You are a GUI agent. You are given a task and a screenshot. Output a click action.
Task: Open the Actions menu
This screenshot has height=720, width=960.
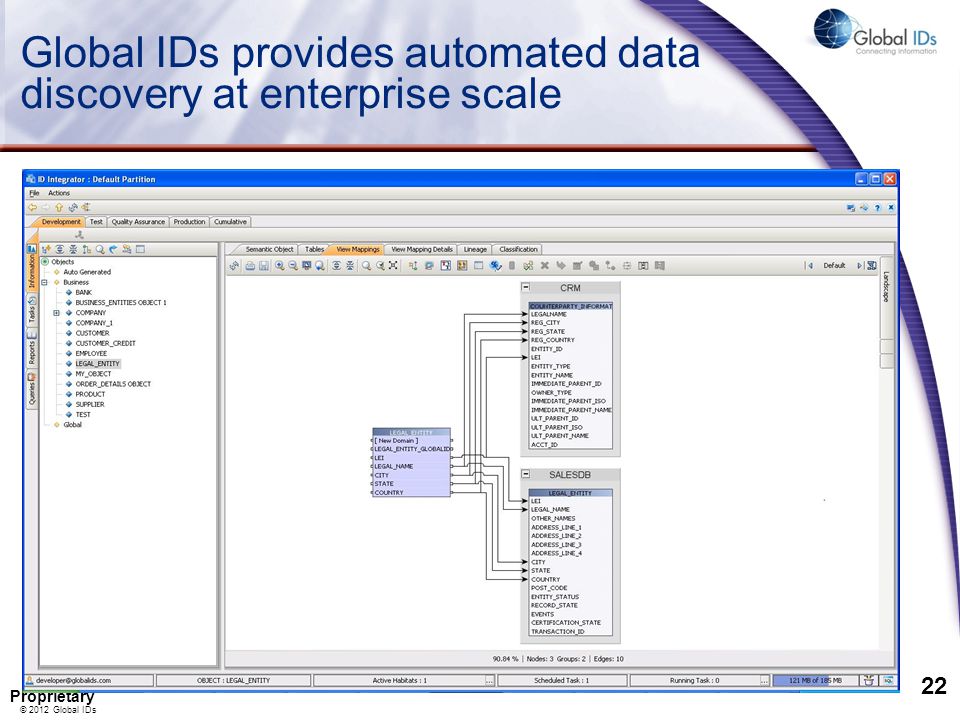(59, 193)
